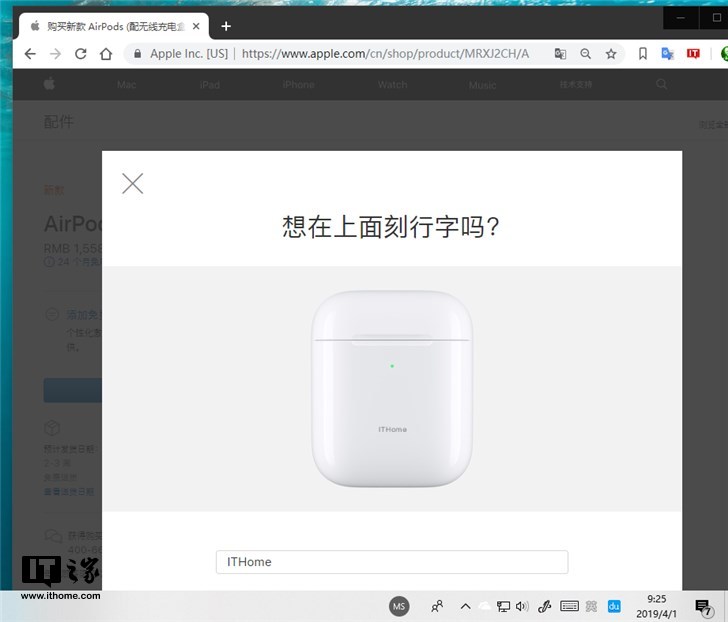Open the bookmarks ribbon icon
The image size is (728, 622).
(643, 54)
